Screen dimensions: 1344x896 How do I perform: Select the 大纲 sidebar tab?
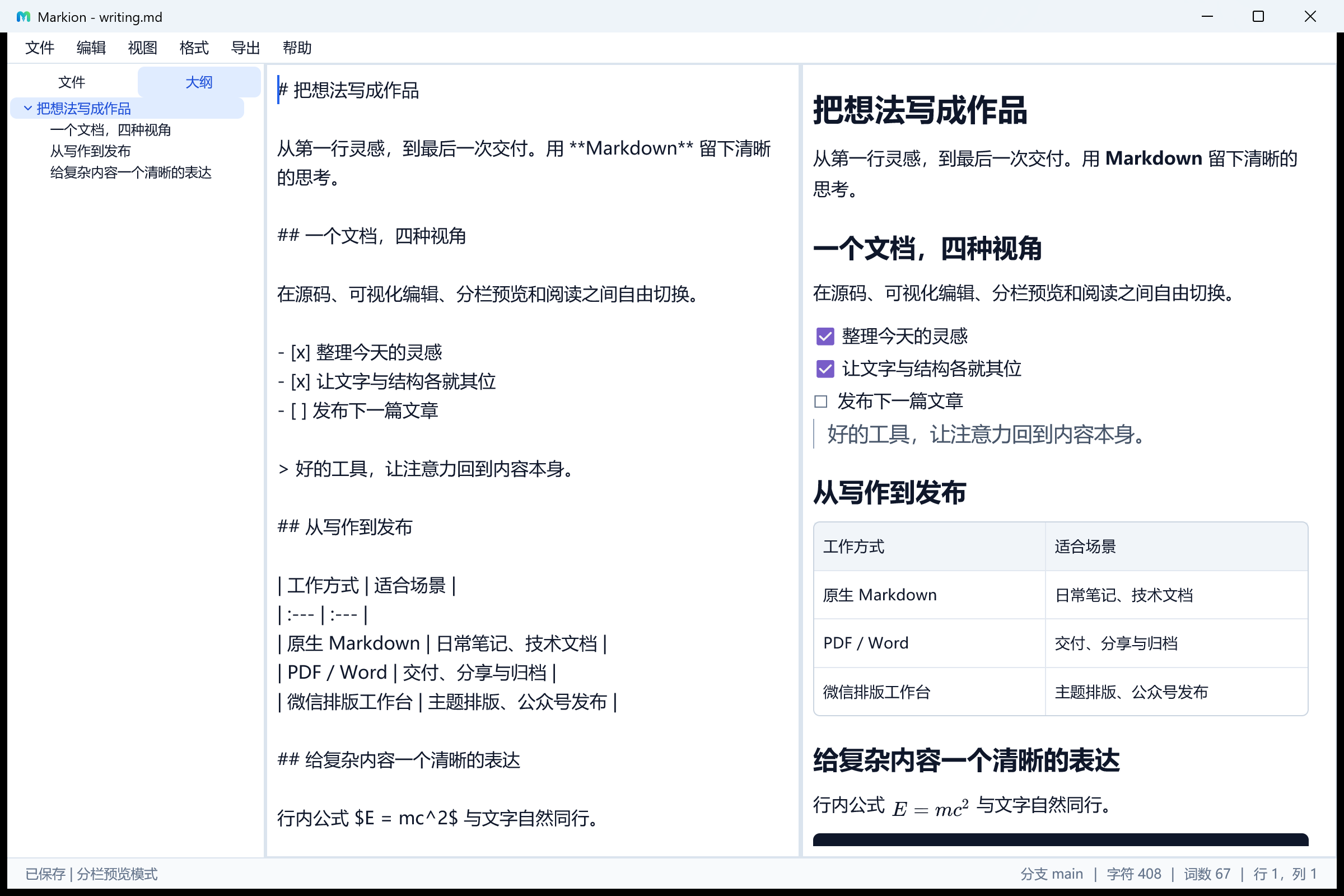[x=199, y=82]
